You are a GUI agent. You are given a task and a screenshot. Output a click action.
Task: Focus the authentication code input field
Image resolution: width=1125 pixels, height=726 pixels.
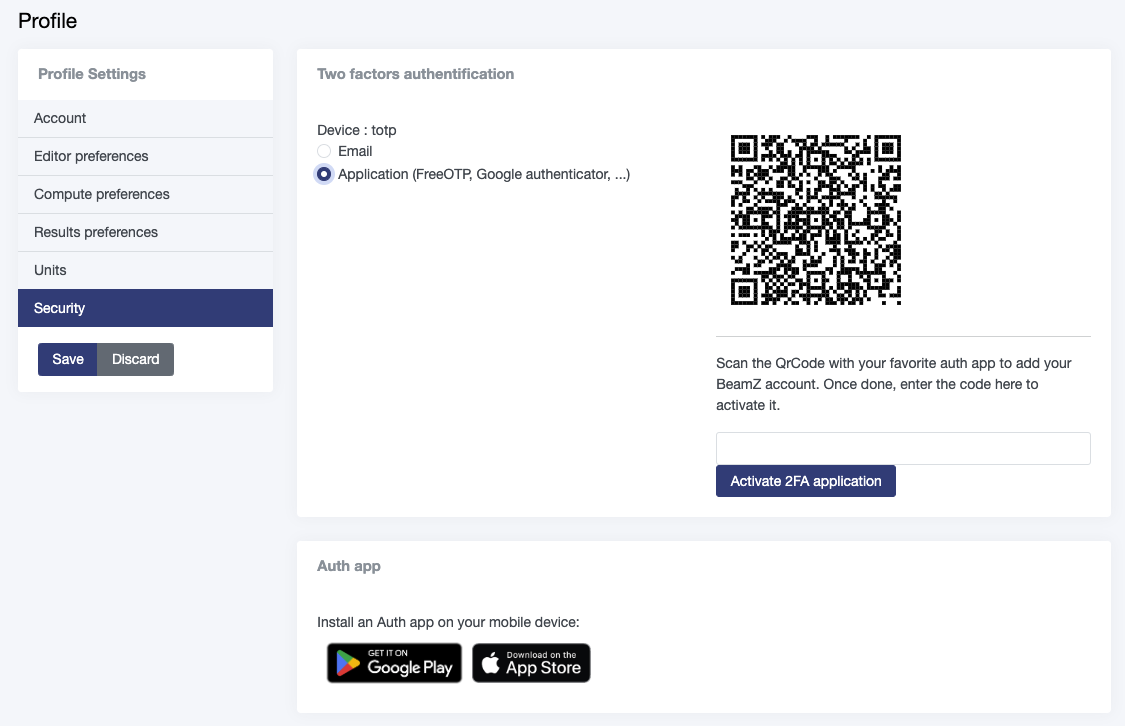click(902, 448)
